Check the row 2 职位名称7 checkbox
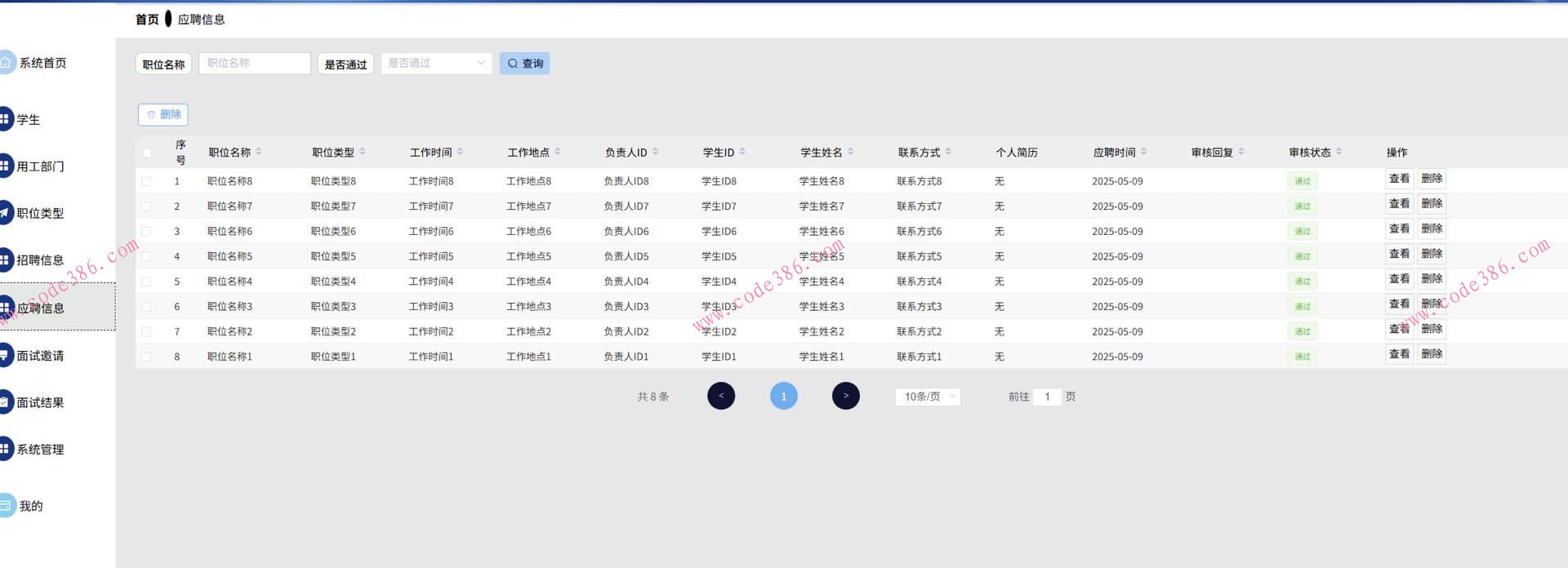The height and width of the screenshot is (568, 1568). [x=146, y=206]
